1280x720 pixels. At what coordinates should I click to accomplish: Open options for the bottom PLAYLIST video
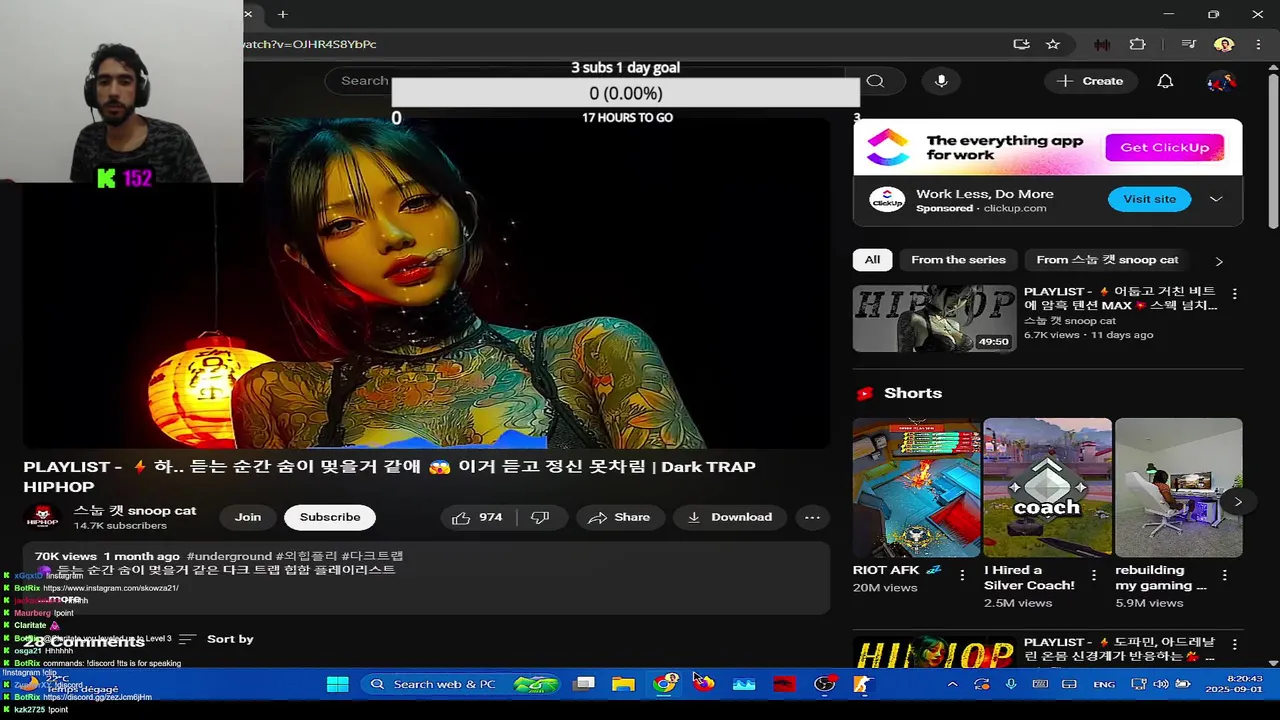point(1235,645)
